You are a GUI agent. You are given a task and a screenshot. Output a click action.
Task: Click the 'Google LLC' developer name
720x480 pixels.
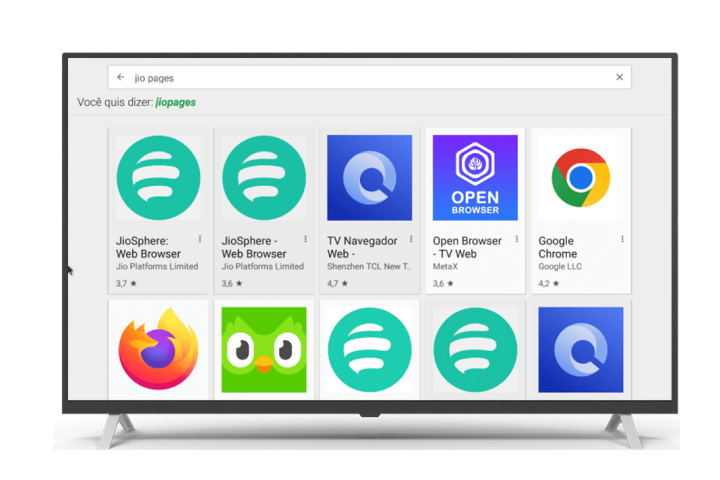click(560, 266)
